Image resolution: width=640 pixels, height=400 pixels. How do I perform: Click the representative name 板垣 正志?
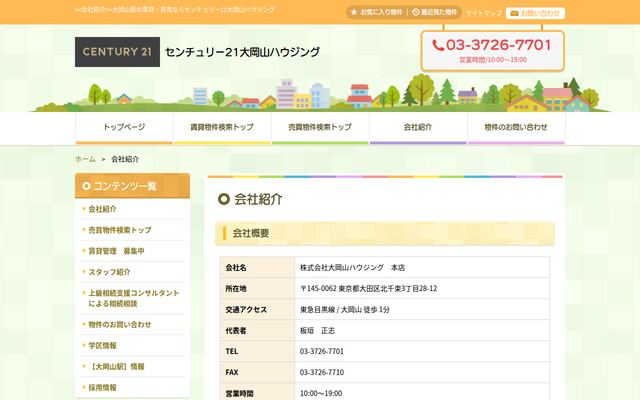click(x=317, y=331)
